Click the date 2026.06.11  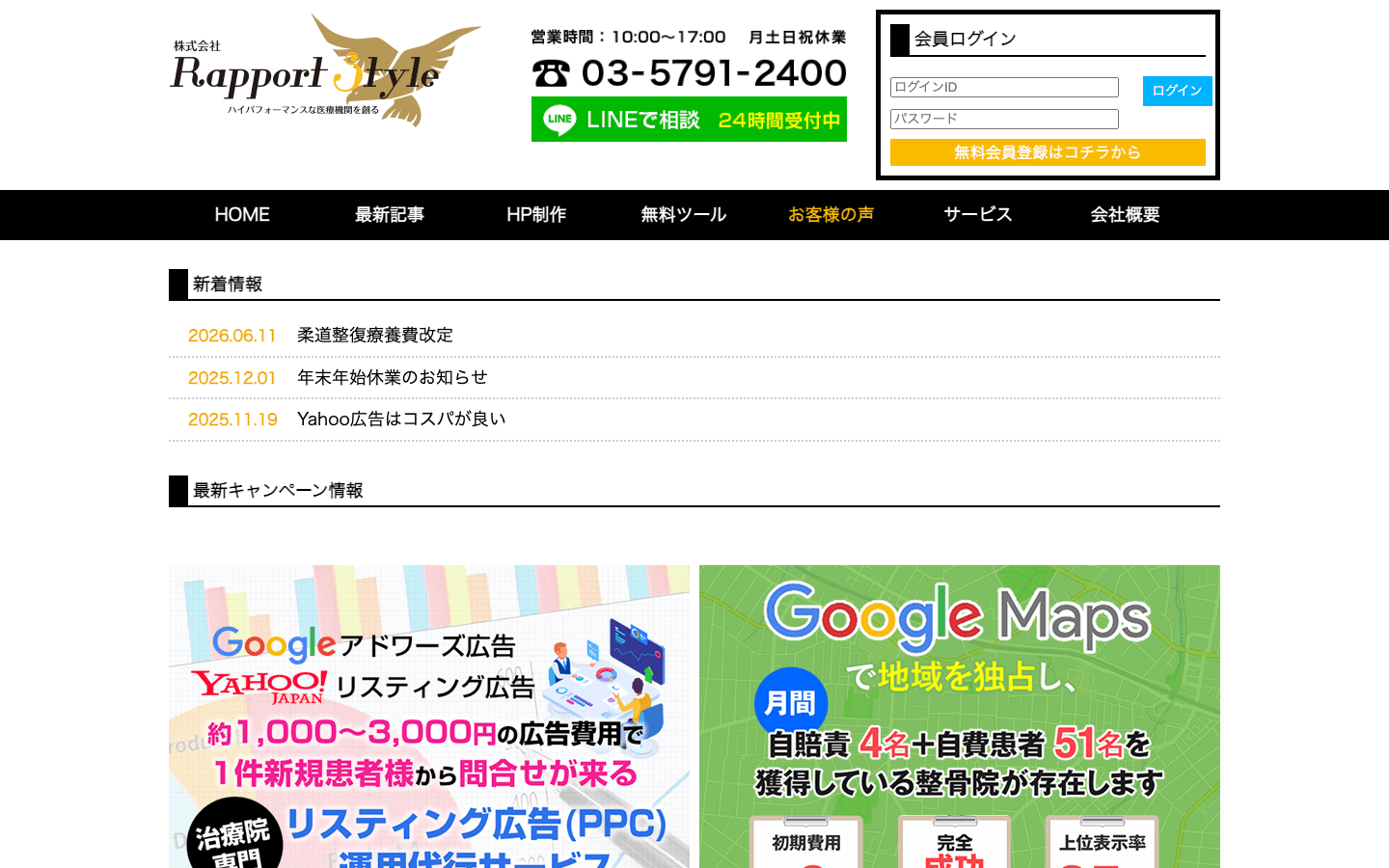(x=232, y=336)
